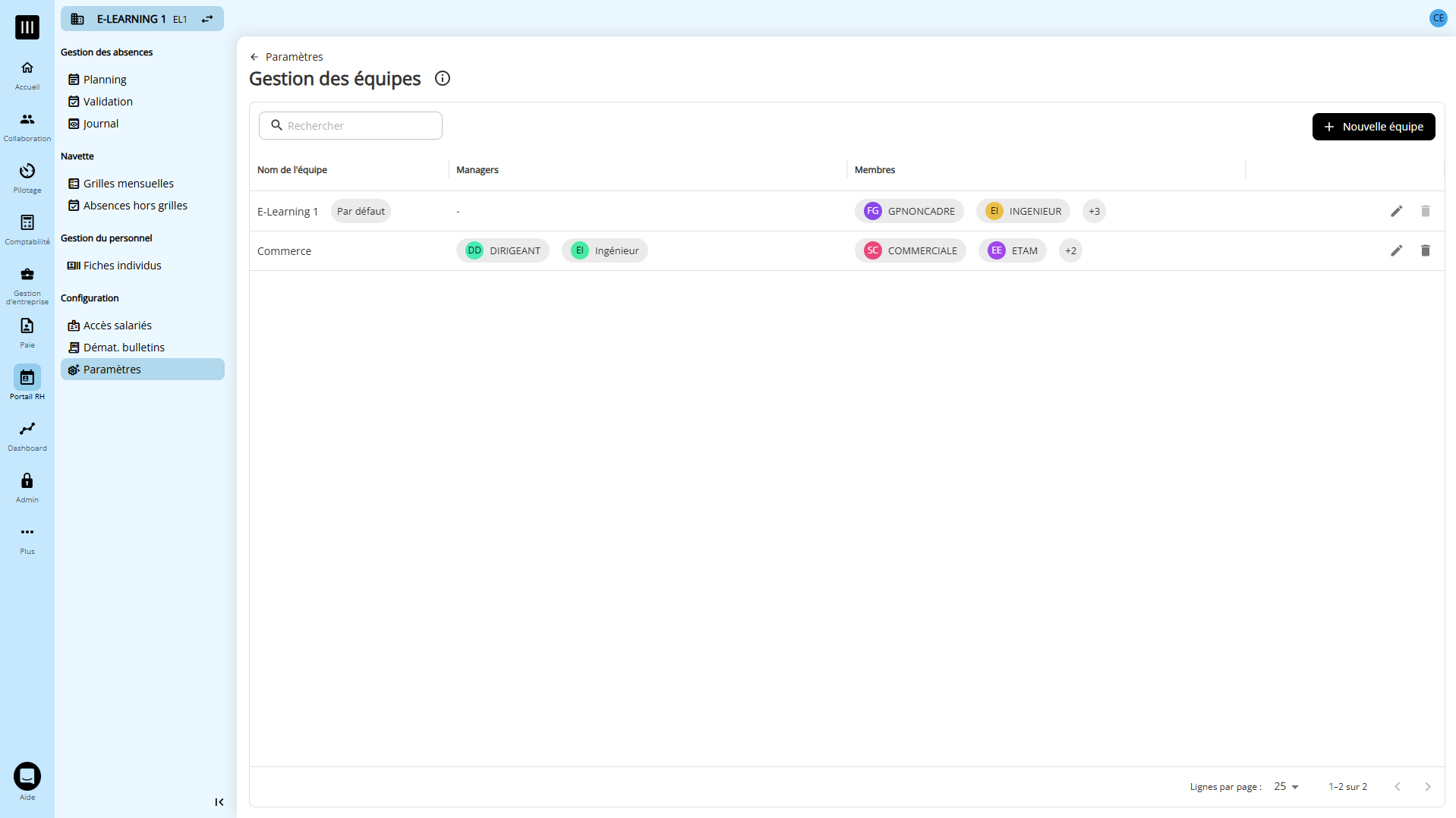Viewport: 1456px width, 818px height.
Task: Open Planning in Gestion des absences
Action: (105, 80)
